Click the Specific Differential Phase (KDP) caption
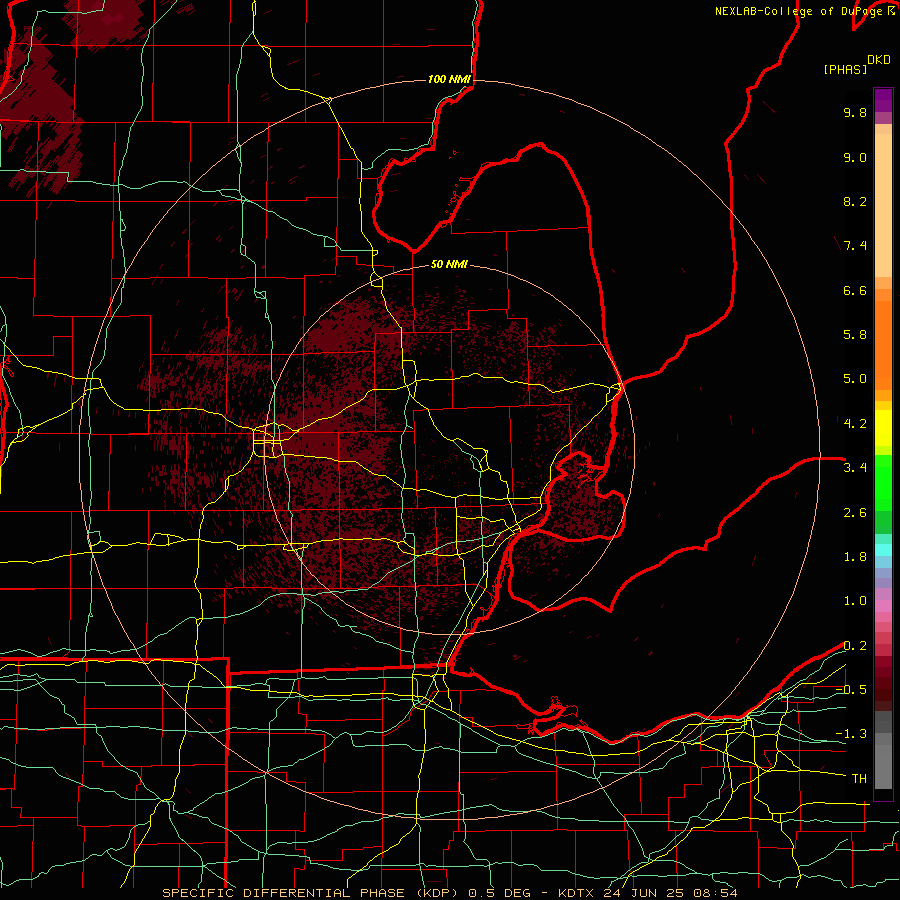 (x=311, y=893)
